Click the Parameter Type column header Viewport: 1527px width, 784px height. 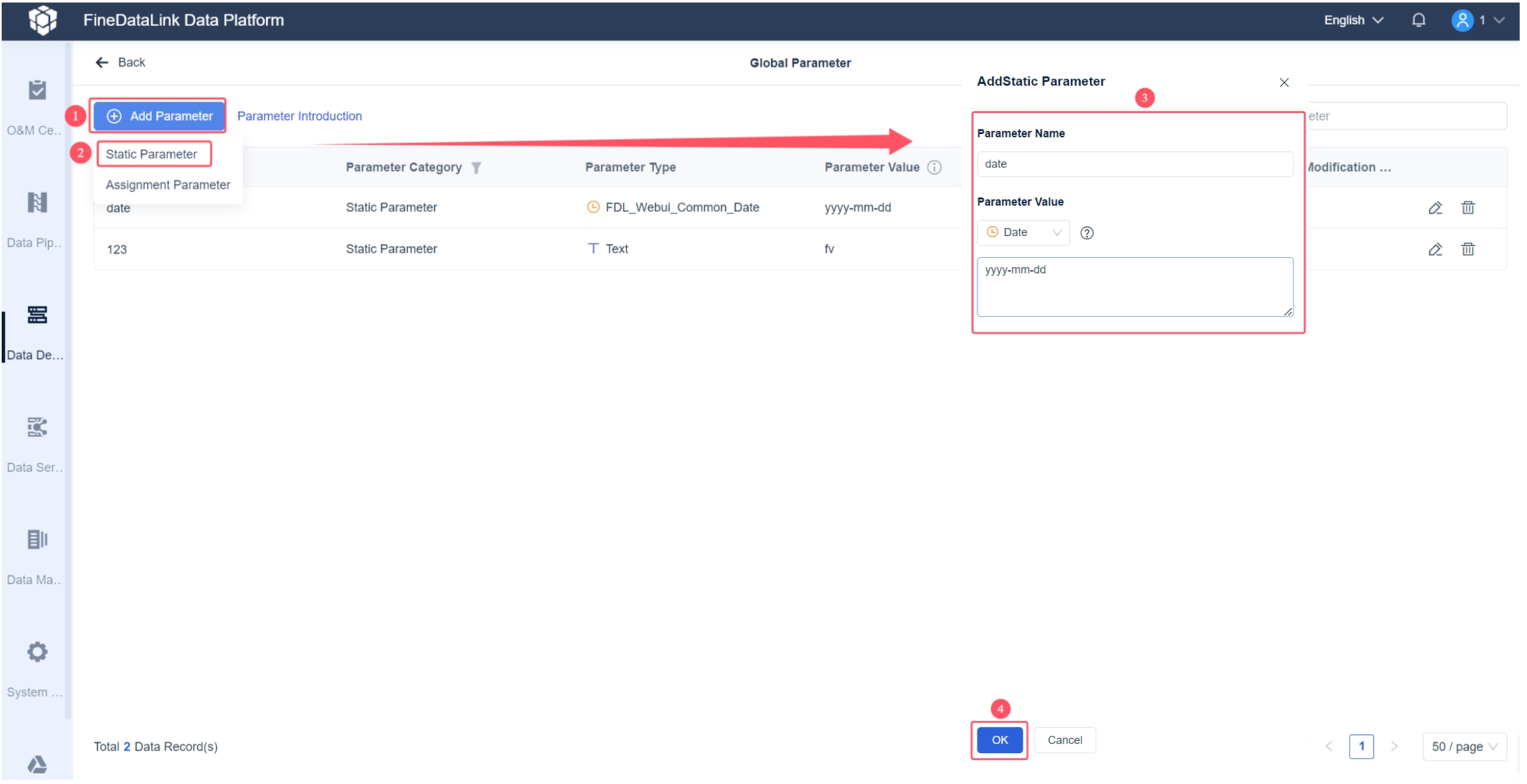coord(630,167)
